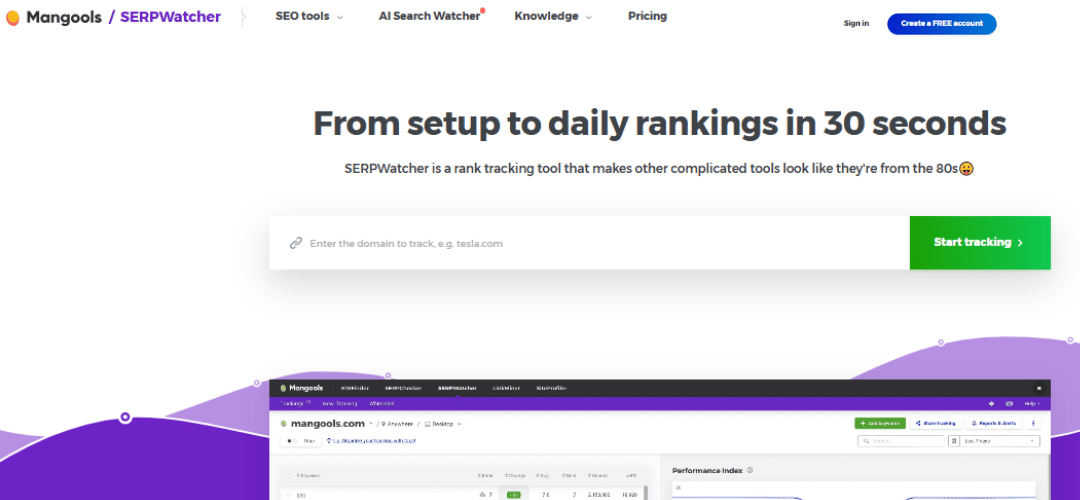This screenshot has width=1080, height=500.
Task: Click the Performance Index help icon
Action: click(749, 470)
